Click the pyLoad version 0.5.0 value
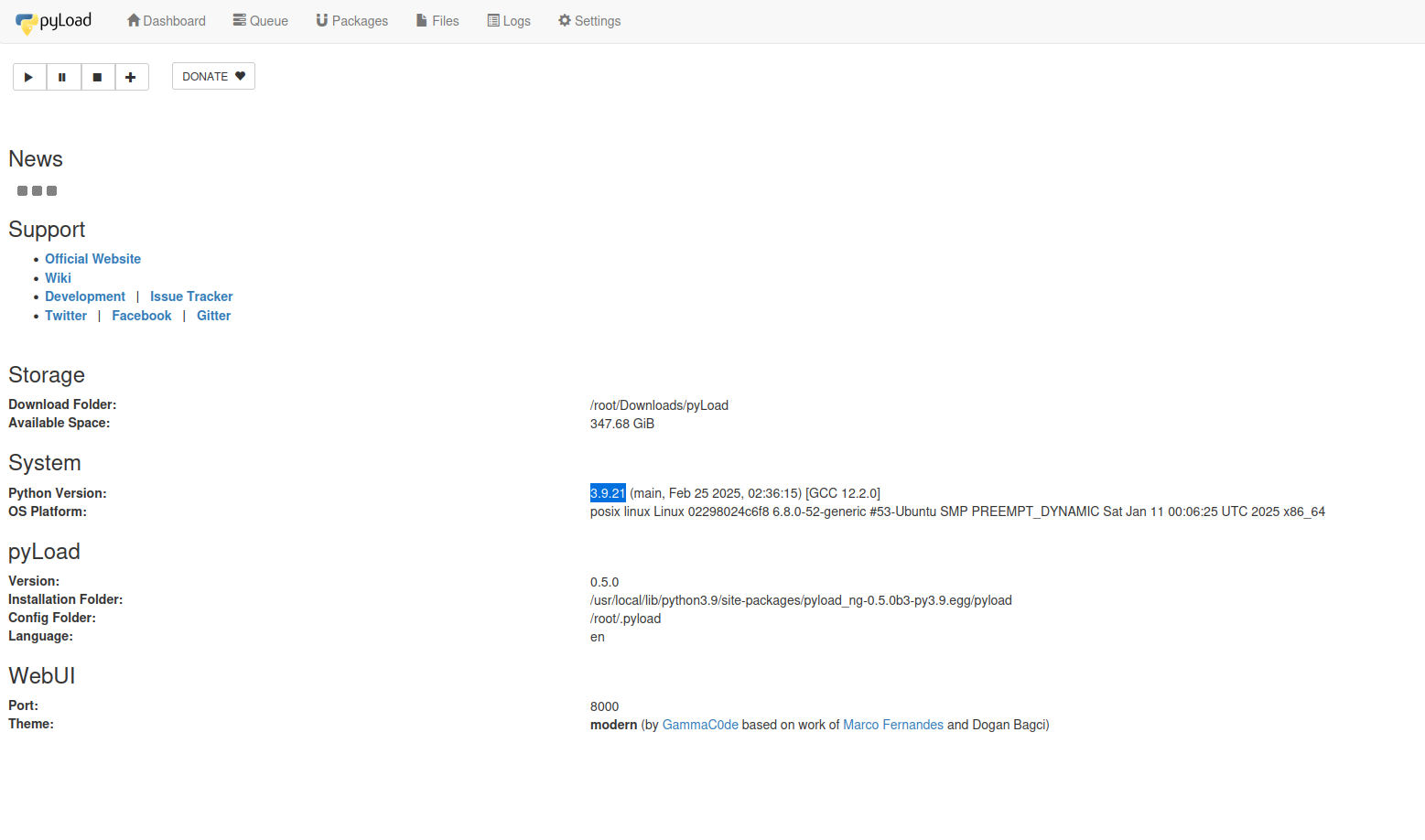This screenshot has height=840, width=1425. click(x=604, y=582)
